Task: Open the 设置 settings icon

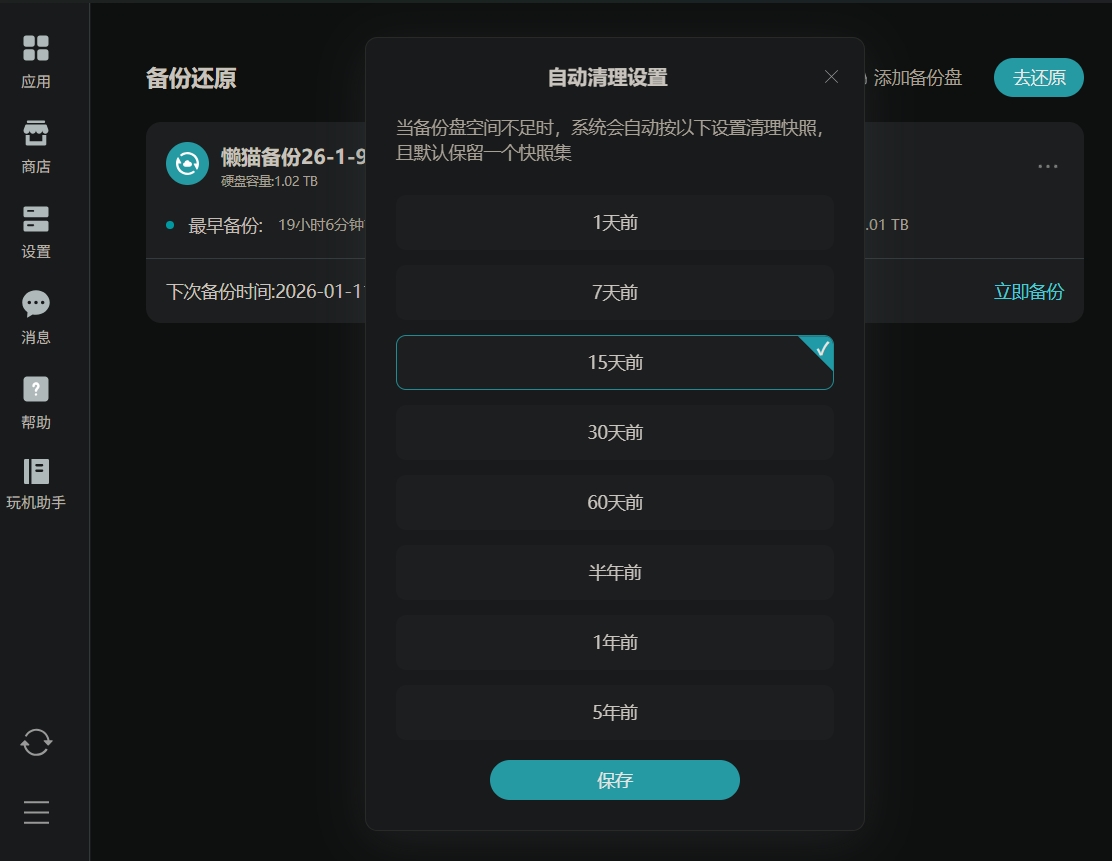Action: [35, 219]
